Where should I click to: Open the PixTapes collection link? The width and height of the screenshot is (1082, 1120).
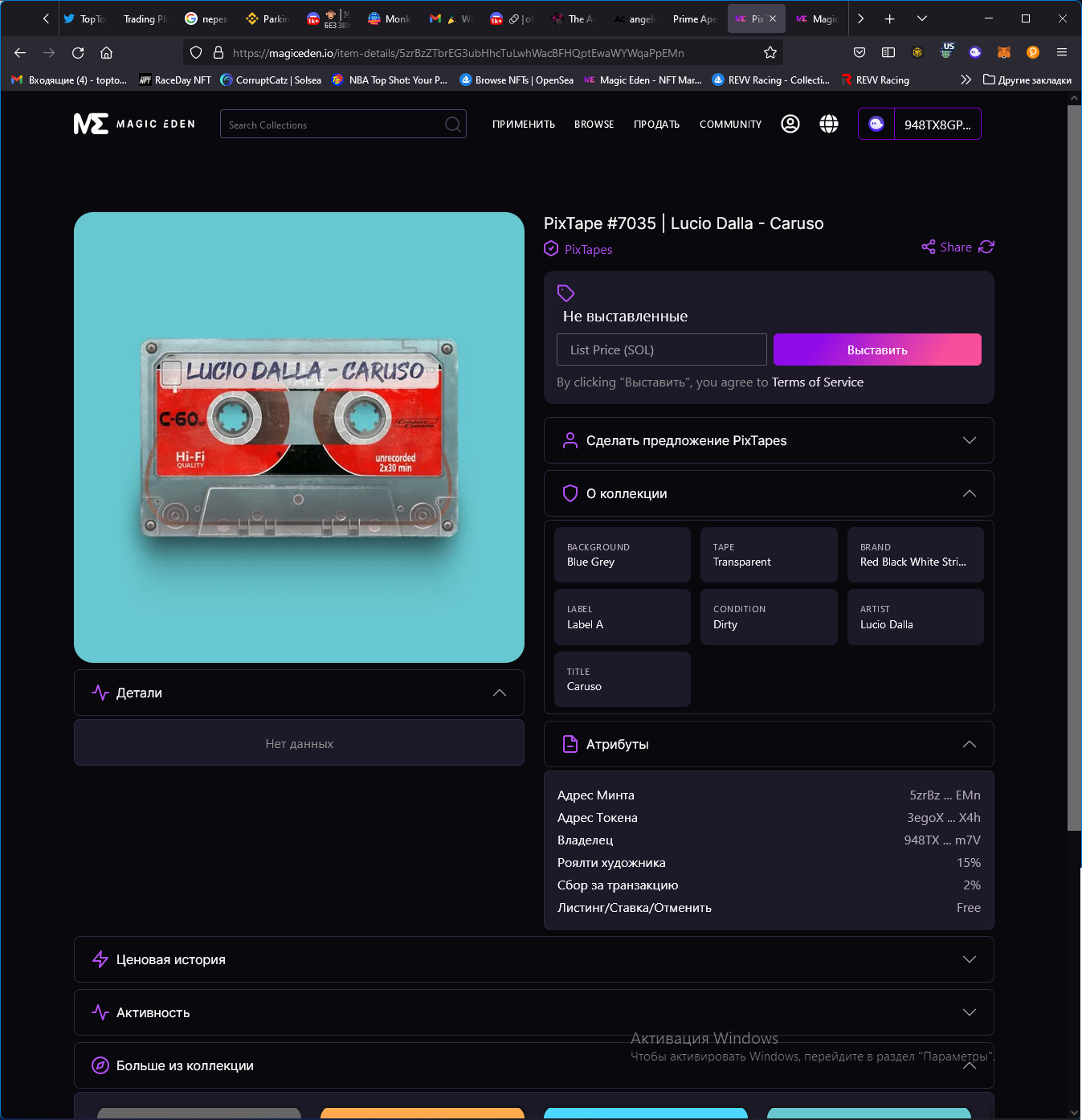(589, 250)
